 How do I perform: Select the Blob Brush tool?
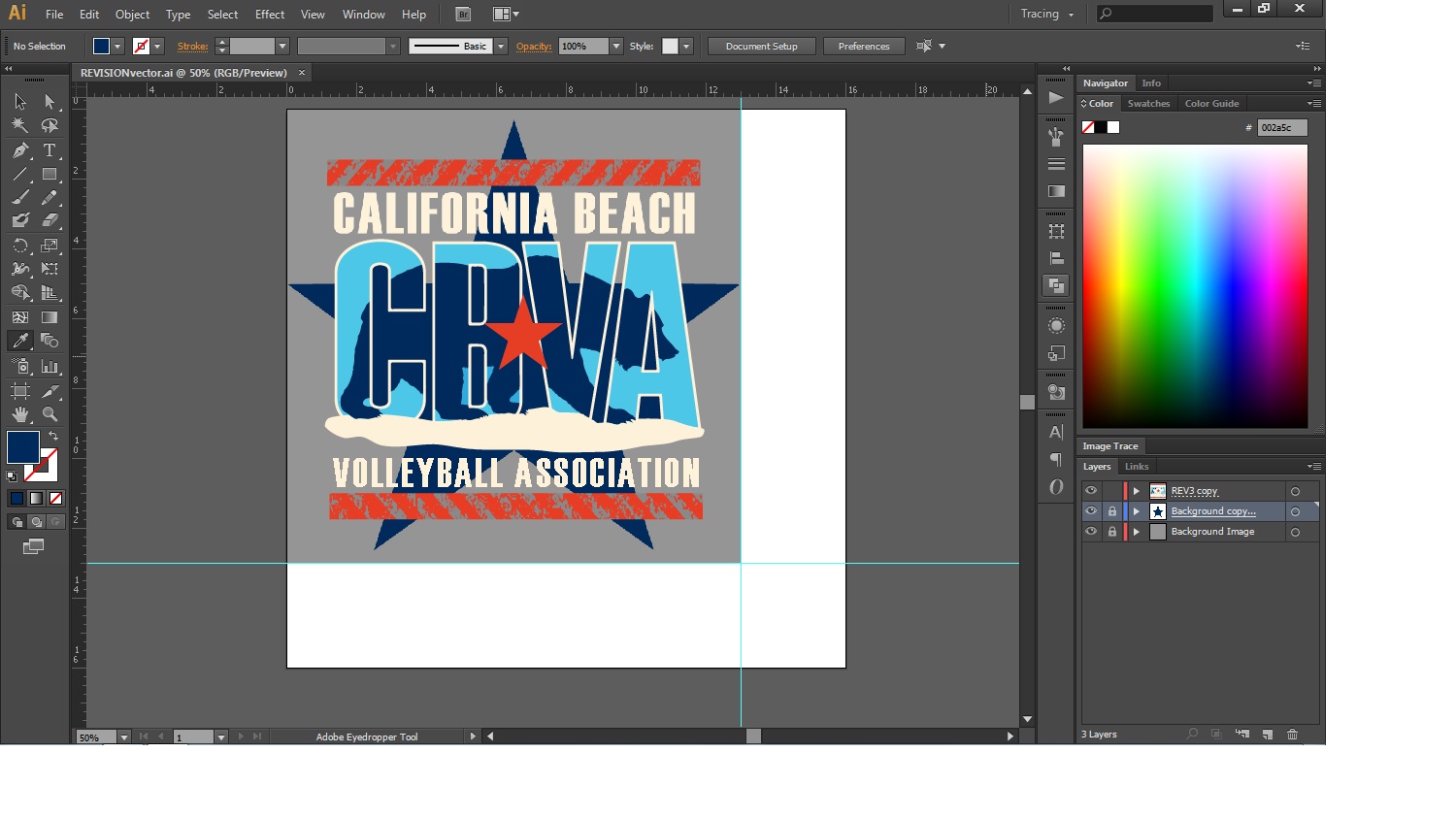[20, 220]
